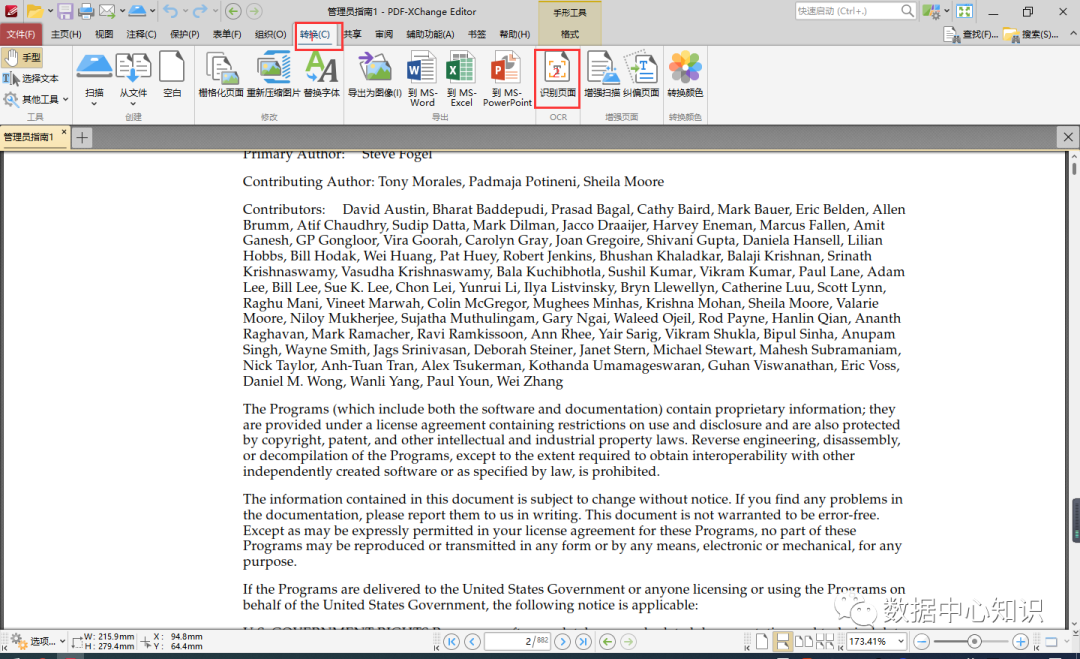
Task: Click Recompress Images (重新压缩图片)
Action: pyautogui.click(x=273, y=74)
